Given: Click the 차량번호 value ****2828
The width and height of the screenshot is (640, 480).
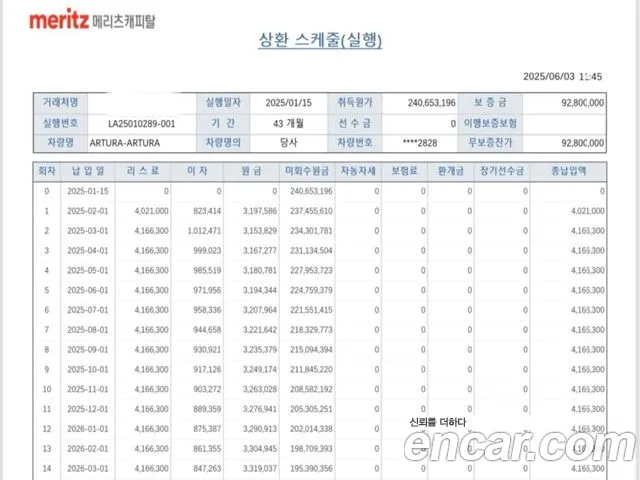Looking at the screenshot, I should 419,143.
